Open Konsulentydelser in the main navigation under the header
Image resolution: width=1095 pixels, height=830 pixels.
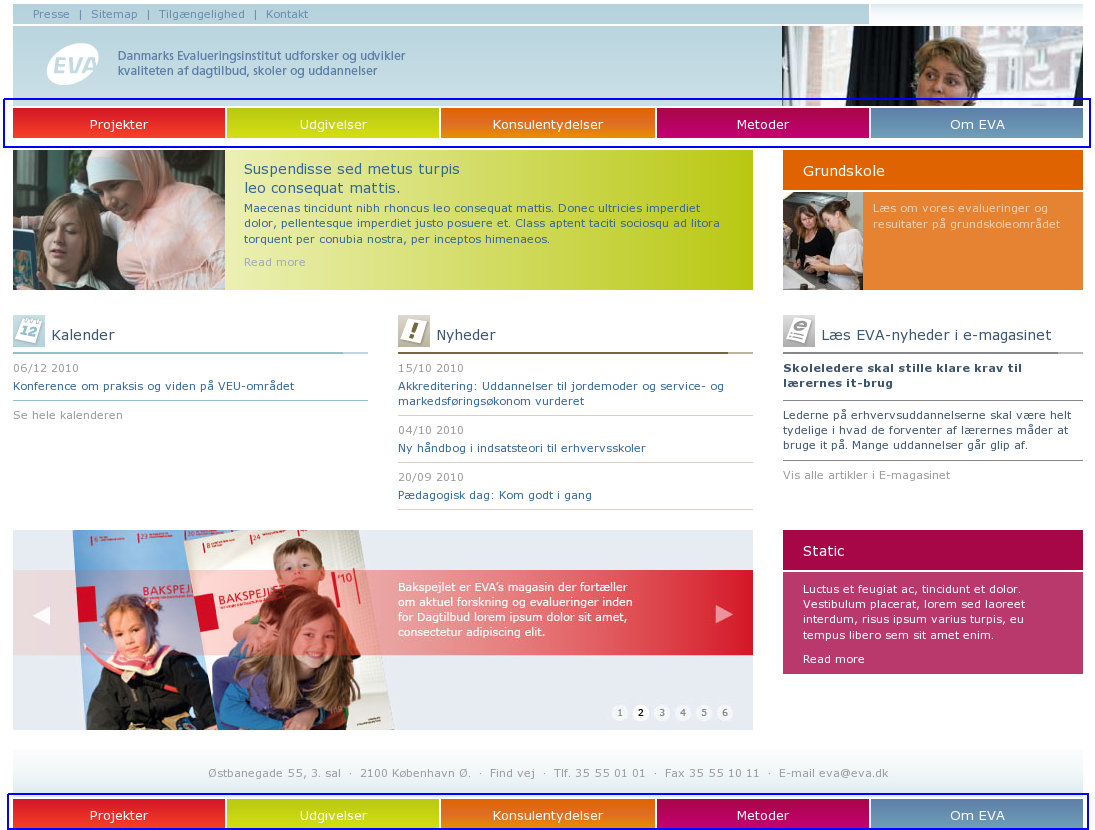(548, 124)
